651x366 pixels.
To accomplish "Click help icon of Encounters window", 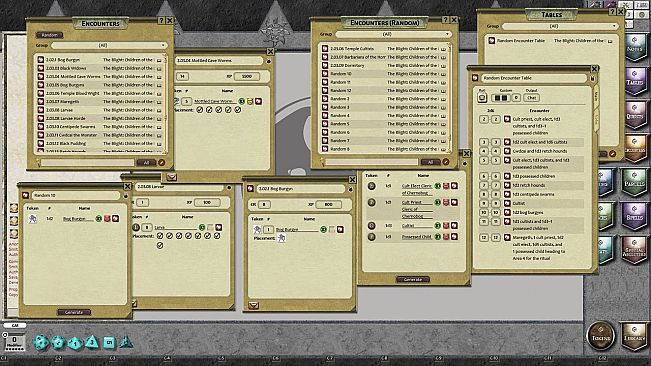I will tap(162, 20).
